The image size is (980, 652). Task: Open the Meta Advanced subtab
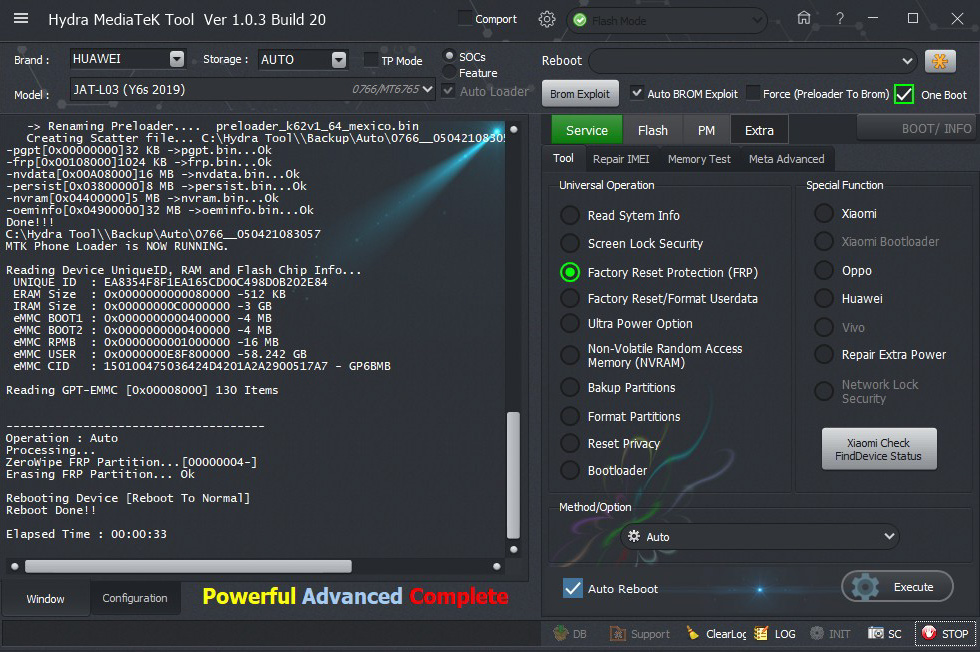pos(786,159)
